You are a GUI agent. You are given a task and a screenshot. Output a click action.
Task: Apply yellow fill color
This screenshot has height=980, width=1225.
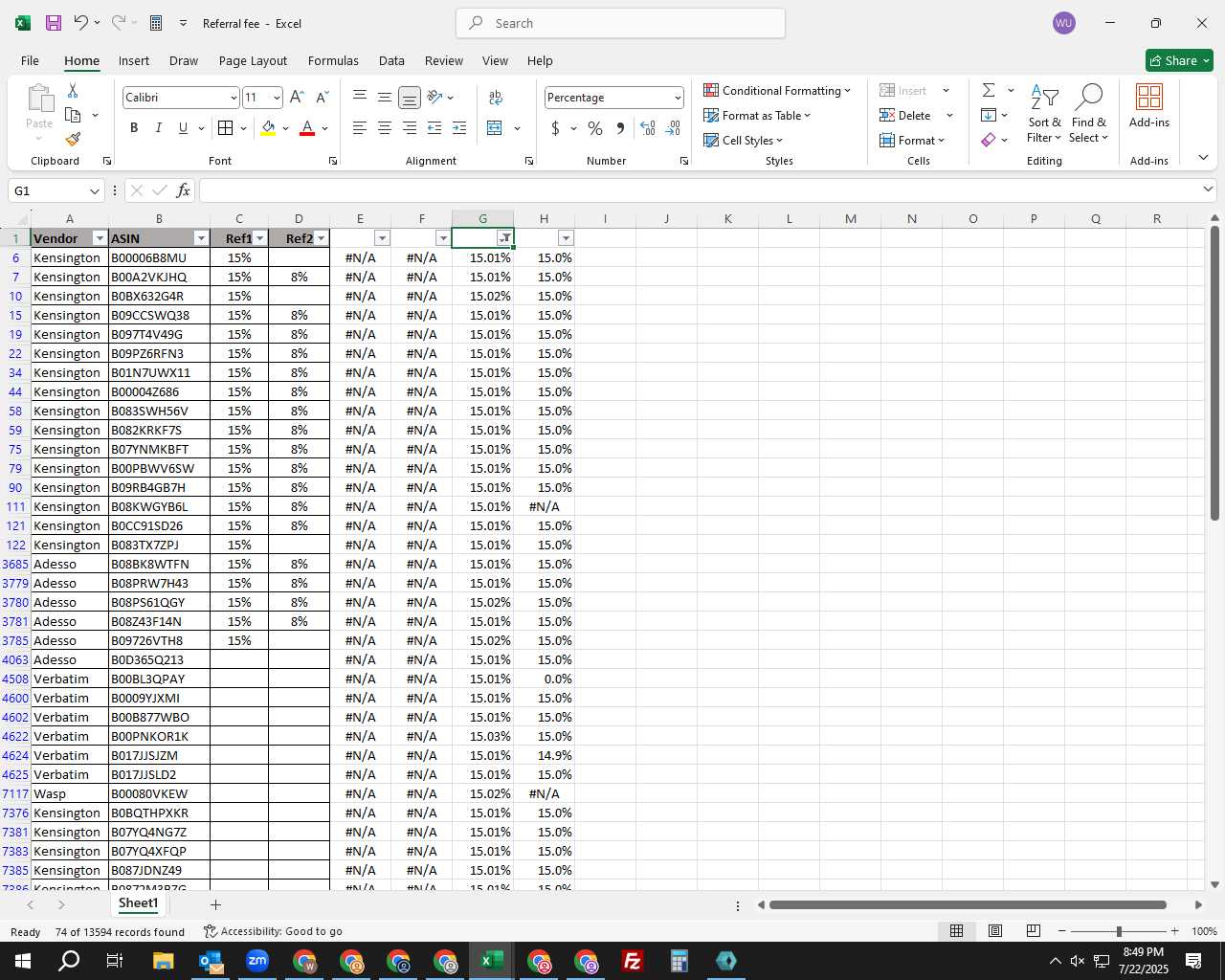[x=268, y=128]
